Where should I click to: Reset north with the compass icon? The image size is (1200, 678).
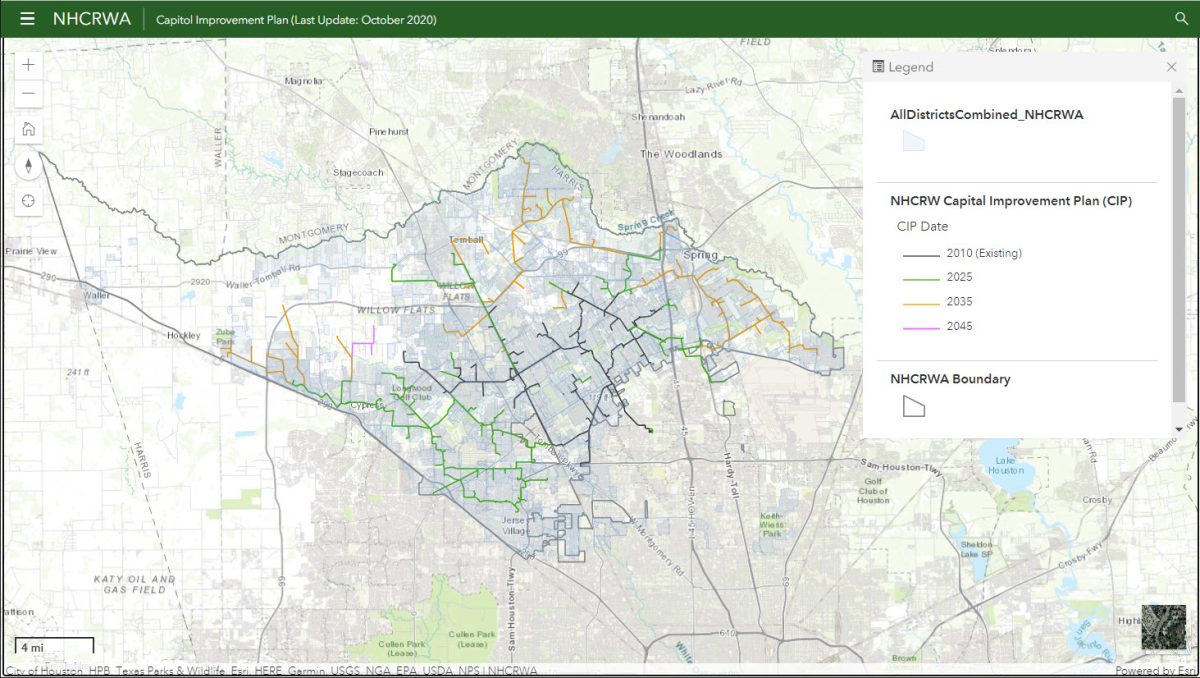(28, 165)
